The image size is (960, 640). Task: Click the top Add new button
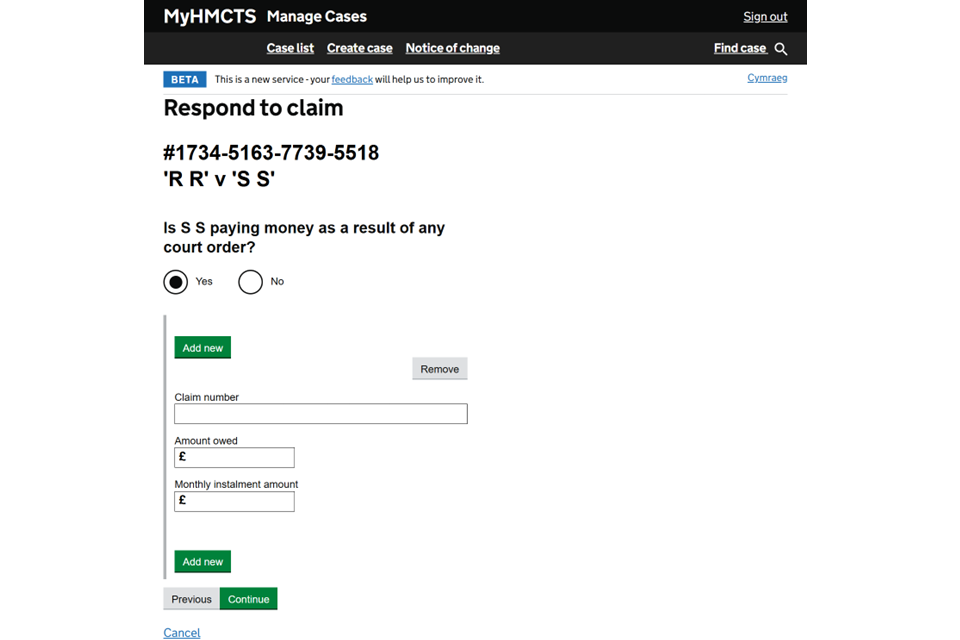pyautogui.click(x=203, y=348)
